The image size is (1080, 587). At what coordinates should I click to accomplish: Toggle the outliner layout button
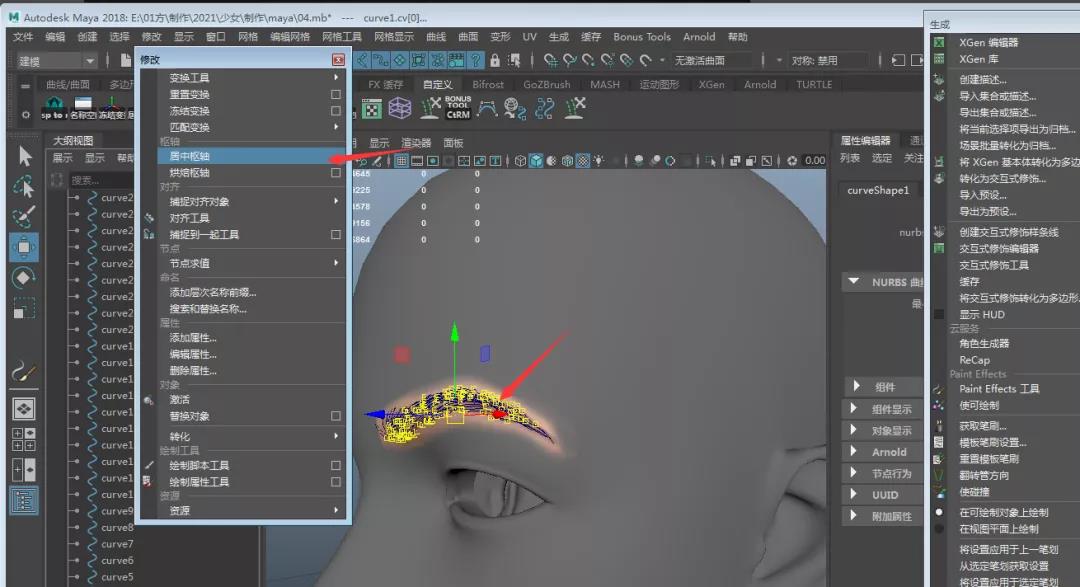tap(25, 500)
